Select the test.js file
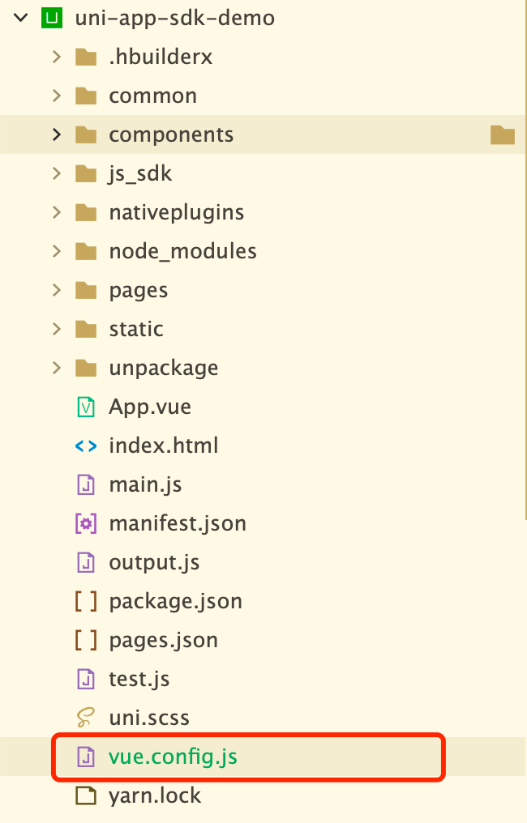This screenshot has width=527, height=823. 139,679
